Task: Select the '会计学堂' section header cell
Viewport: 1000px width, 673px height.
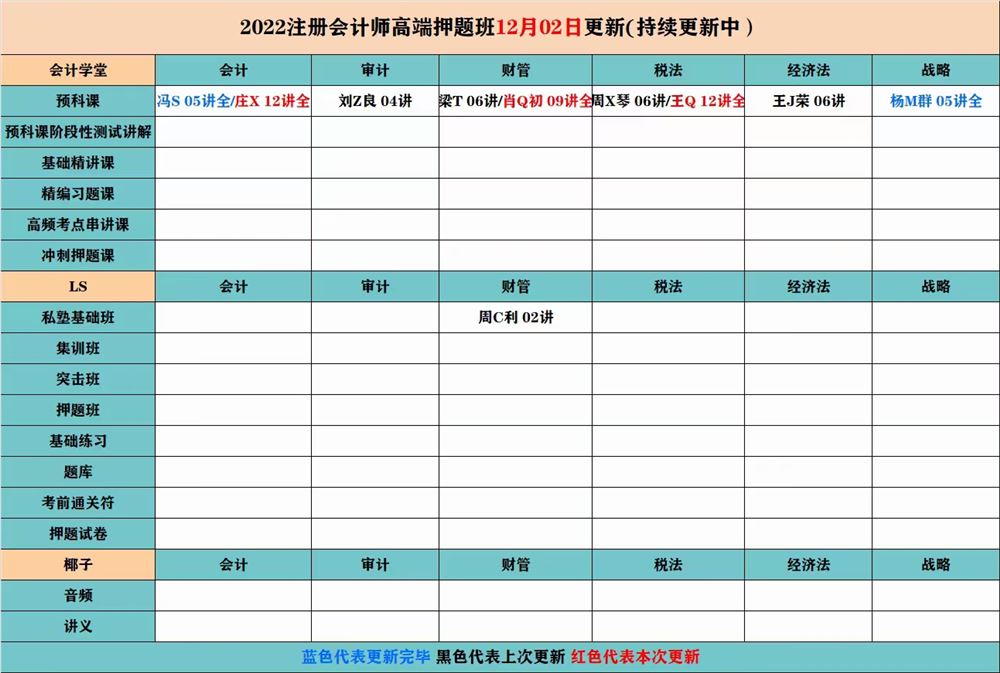Action: click(78, 70)
